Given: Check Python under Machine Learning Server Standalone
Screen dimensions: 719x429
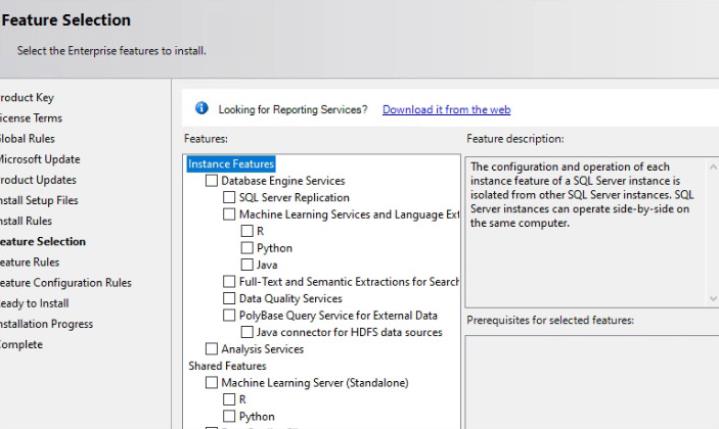Looking at the screenshot, I should 229,416.
